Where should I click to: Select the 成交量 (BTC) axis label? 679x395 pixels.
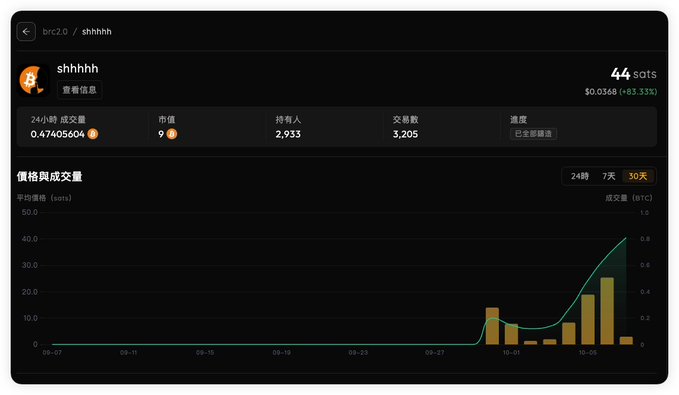click(628, 198)
